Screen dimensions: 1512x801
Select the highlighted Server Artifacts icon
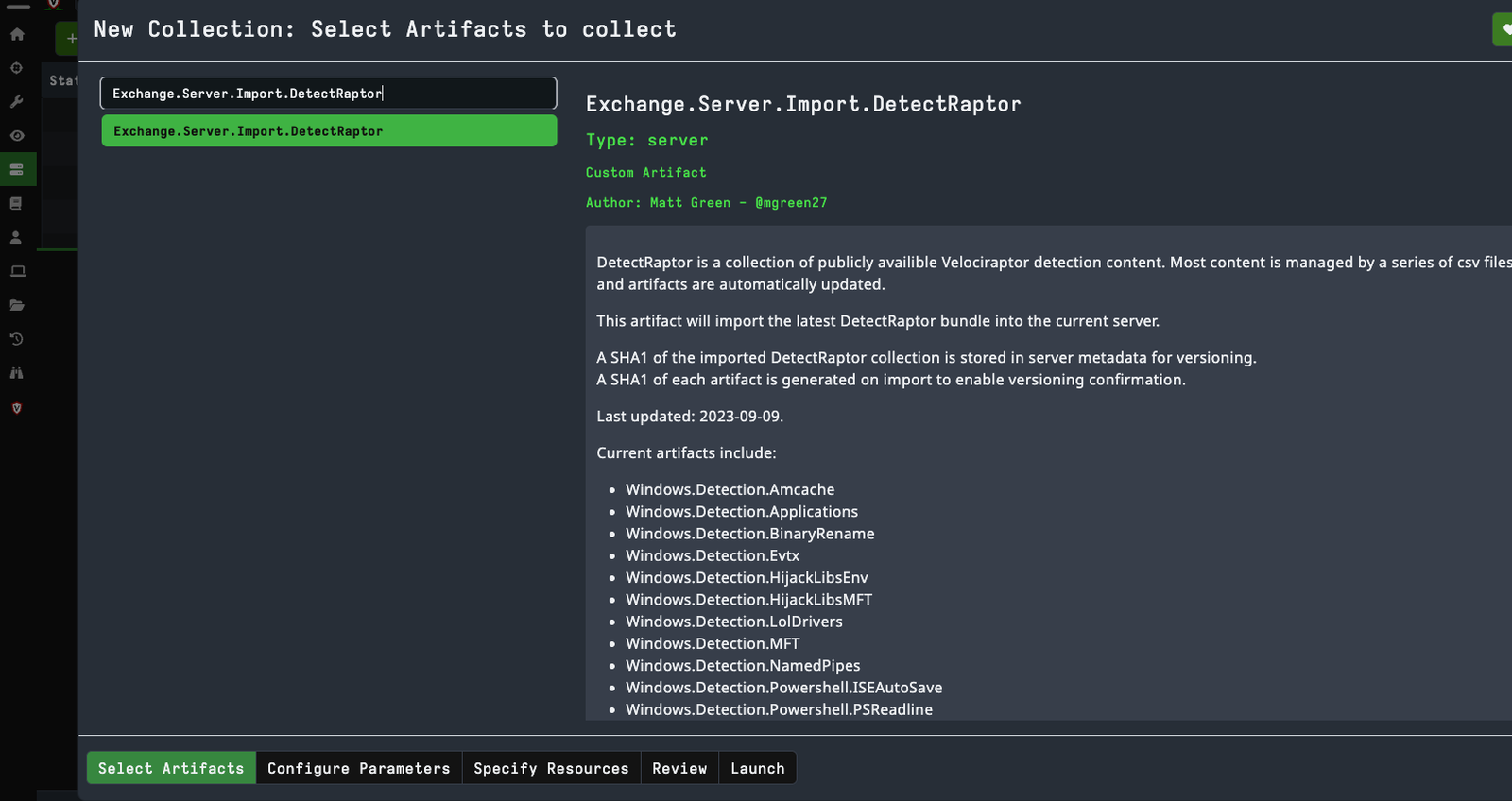(17, 170)
